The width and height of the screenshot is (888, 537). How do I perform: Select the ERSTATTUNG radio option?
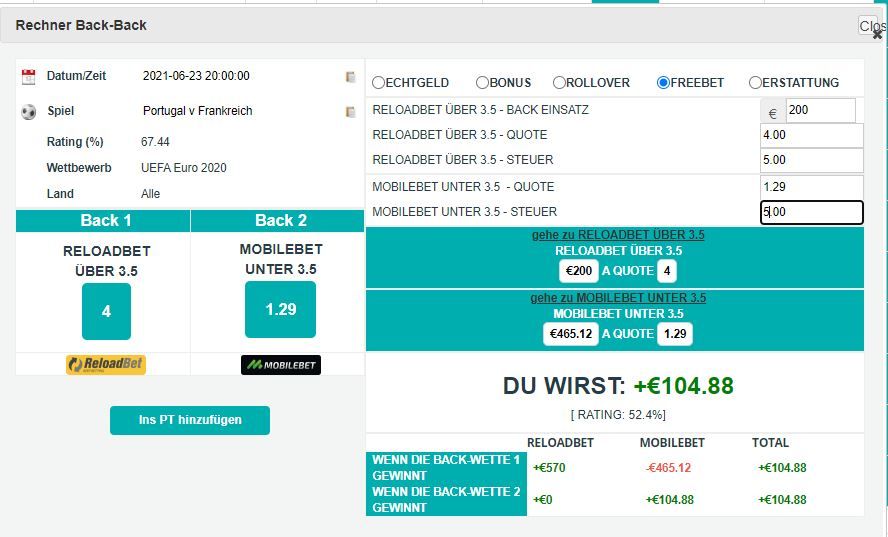point(755,83)
